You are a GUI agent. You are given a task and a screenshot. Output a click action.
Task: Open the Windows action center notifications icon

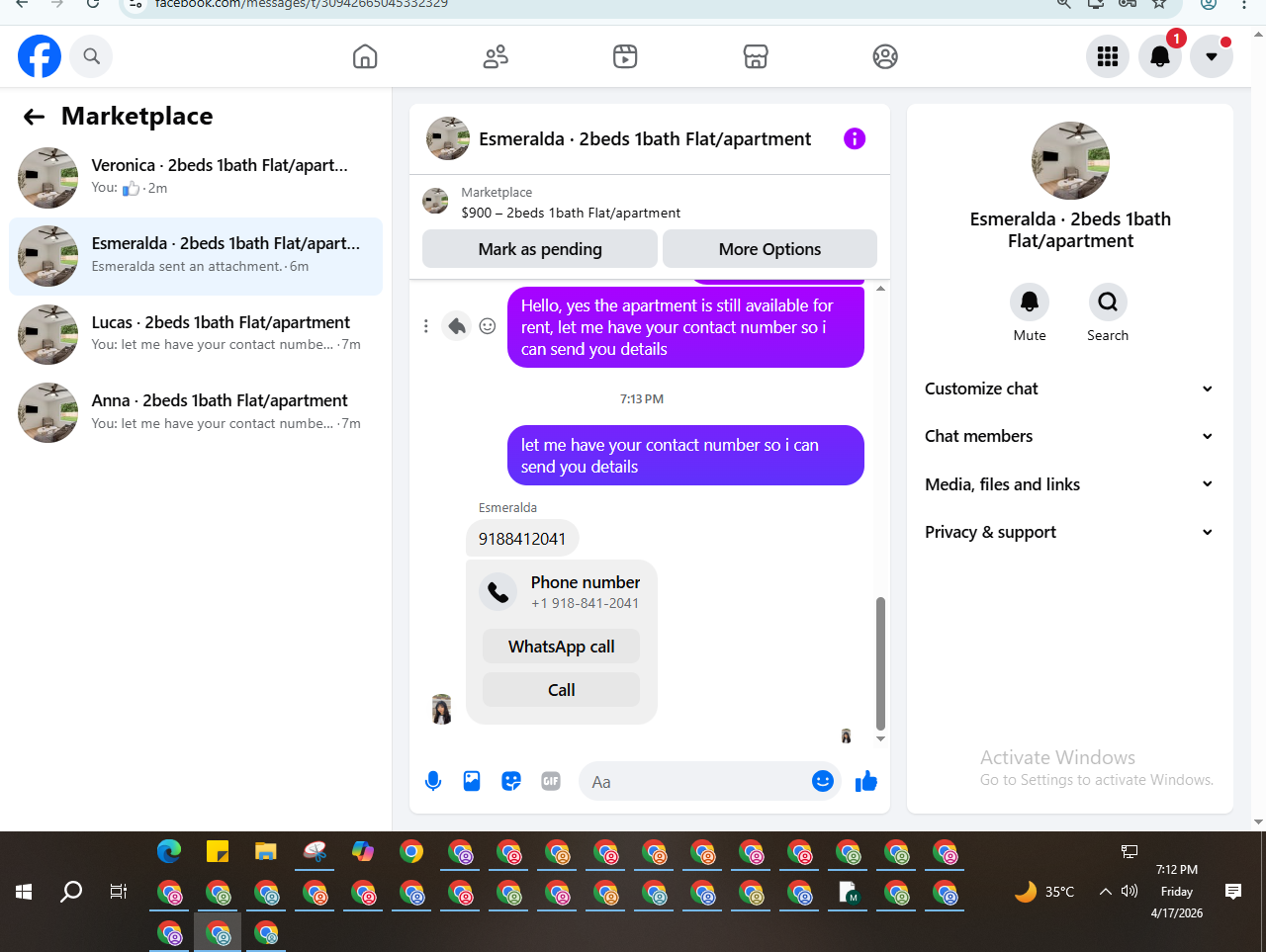click(1232, 892)
